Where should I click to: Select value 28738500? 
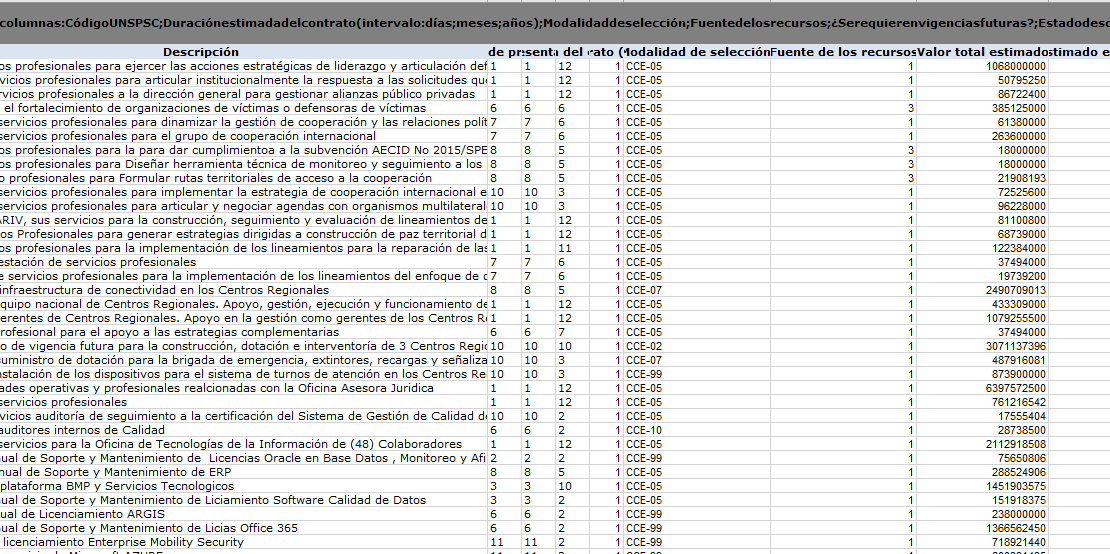983,430
